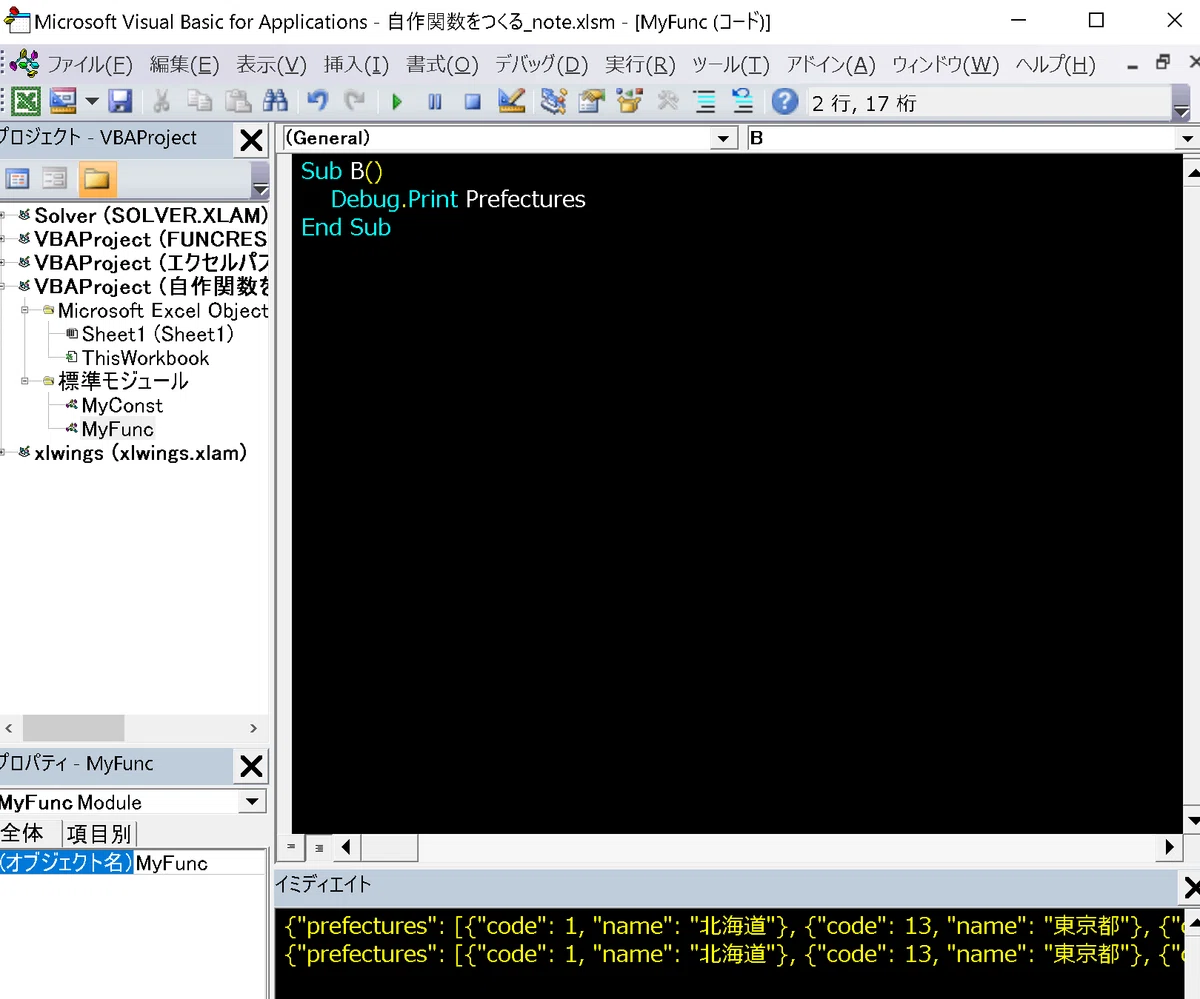Open the dropdown arrow beside Insert UserForm
Image resolution: width=1200 pixels, height=999 pixels.
point(91,101)
